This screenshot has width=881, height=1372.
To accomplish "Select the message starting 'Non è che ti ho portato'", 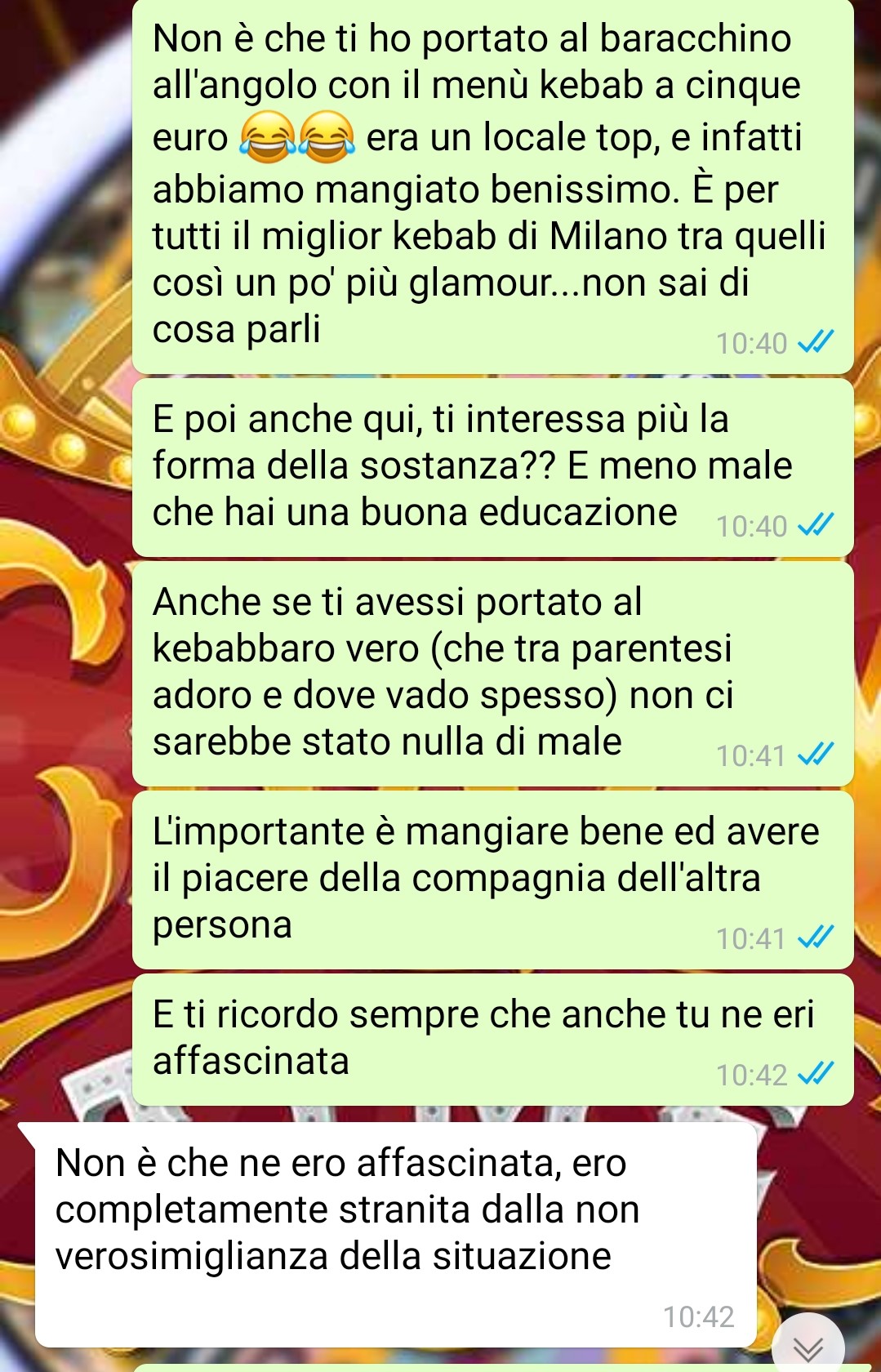I will (x=492, y=186).
